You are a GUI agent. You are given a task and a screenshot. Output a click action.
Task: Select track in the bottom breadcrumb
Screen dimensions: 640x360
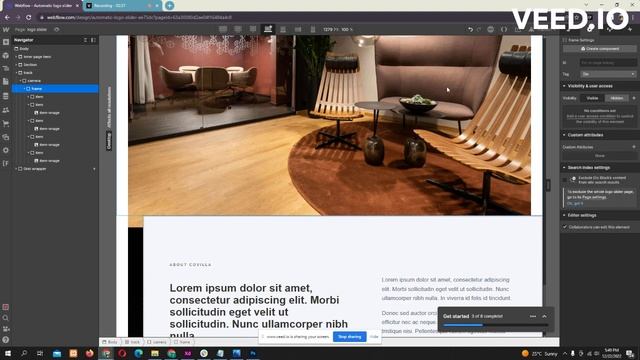coord(133,342)
